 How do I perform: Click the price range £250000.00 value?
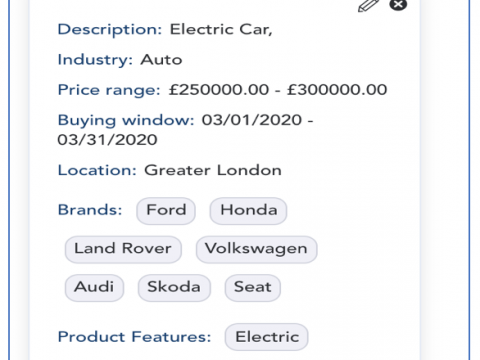point(219,90)
